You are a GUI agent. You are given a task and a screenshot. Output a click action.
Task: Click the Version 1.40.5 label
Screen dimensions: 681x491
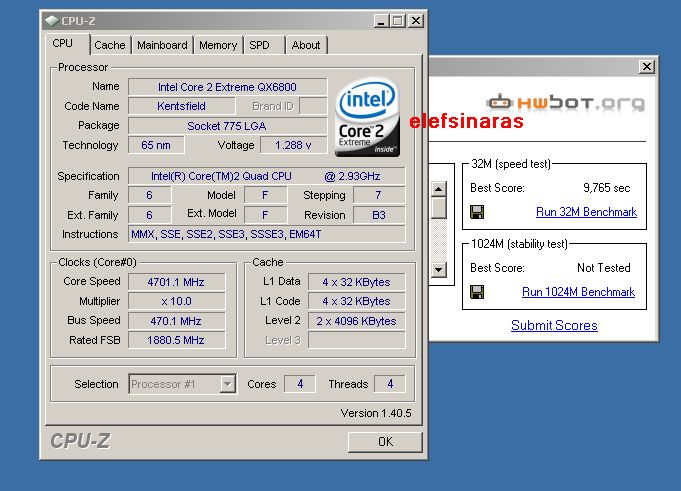tap(376, 413)
